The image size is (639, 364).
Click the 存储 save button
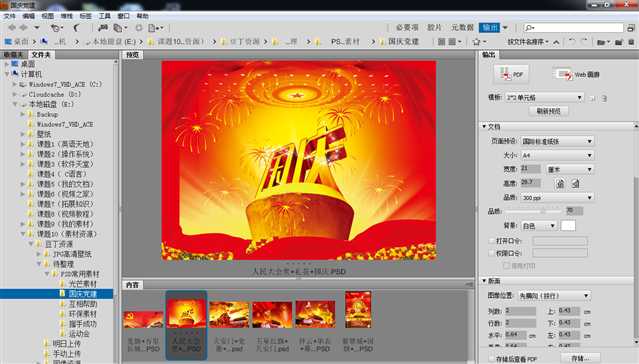[581, 358]
